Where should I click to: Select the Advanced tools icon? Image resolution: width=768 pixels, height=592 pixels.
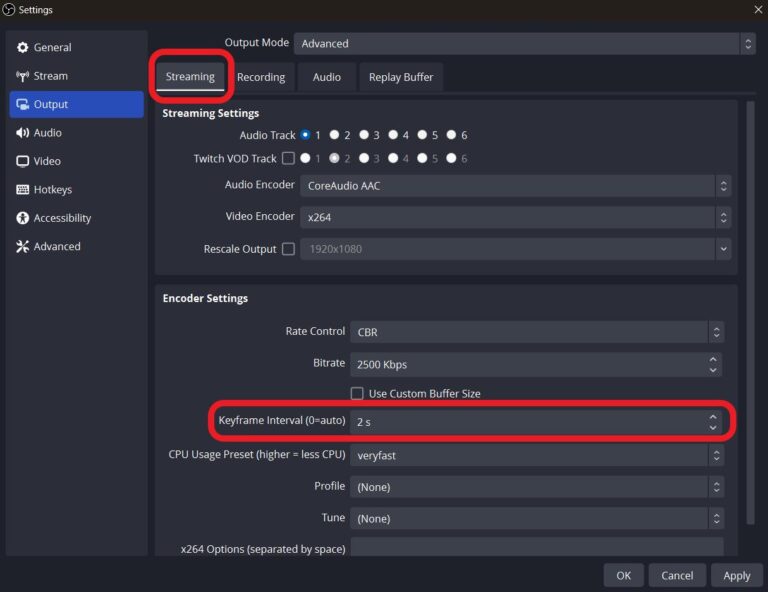click(x=23, y=247)
